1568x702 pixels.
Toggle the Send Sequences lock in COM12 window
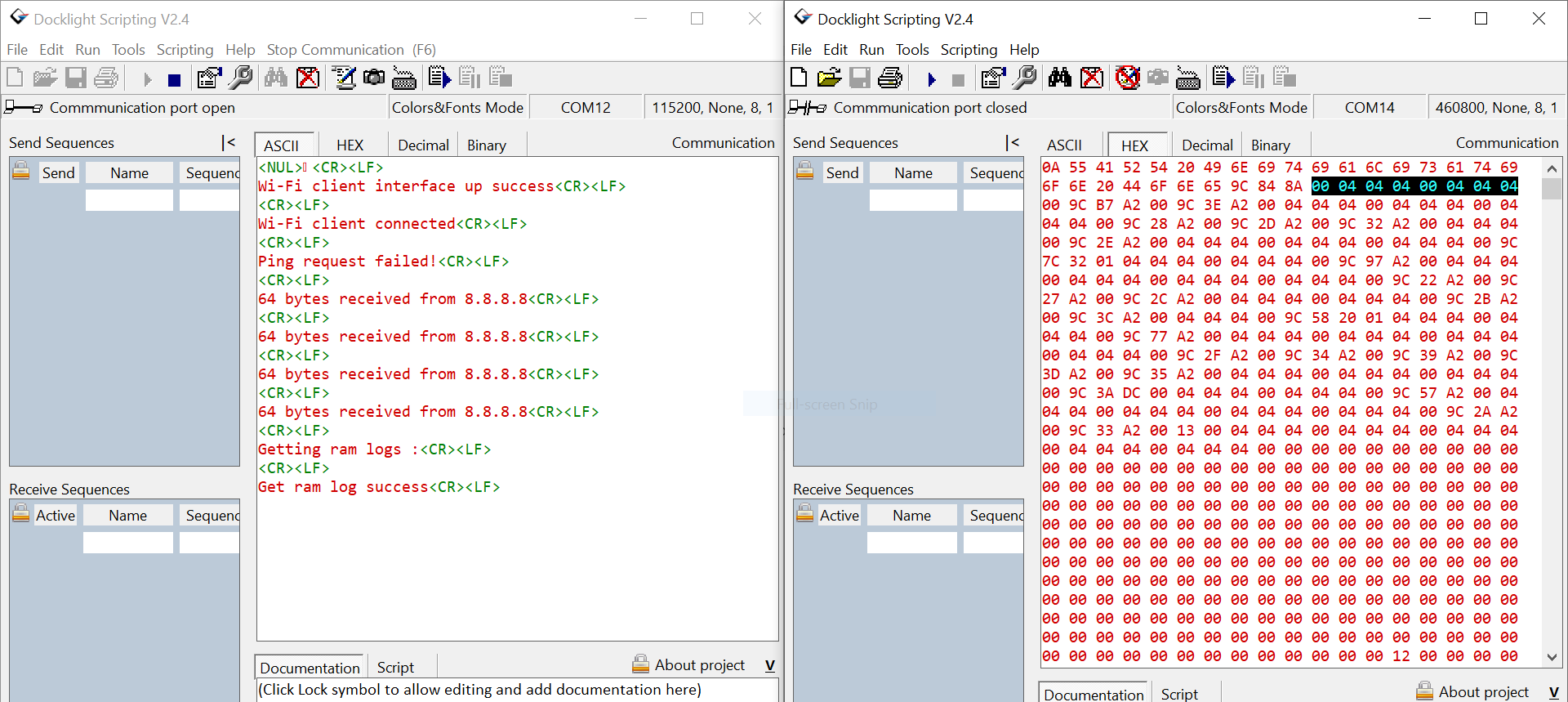pos(21,172)
